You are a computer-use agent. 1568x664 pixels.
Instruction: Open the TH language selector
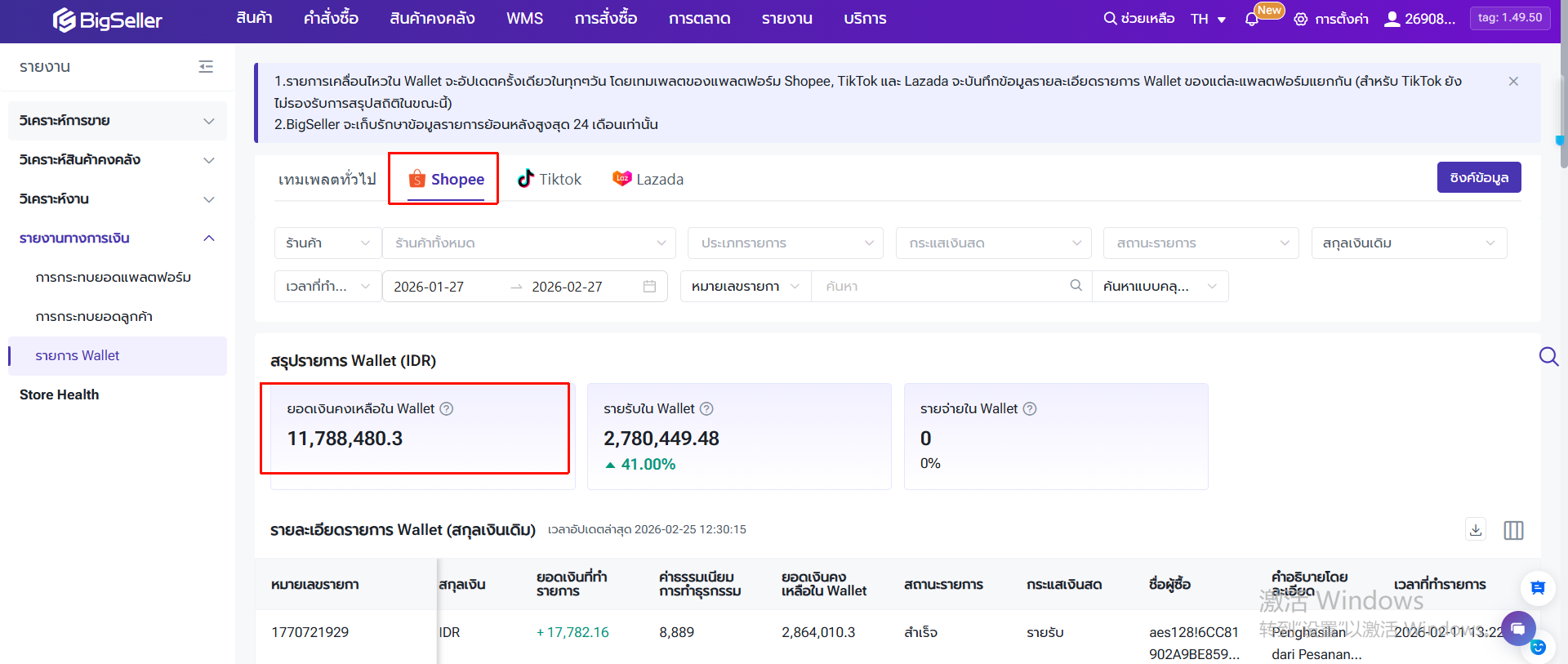pos(1208,19)
